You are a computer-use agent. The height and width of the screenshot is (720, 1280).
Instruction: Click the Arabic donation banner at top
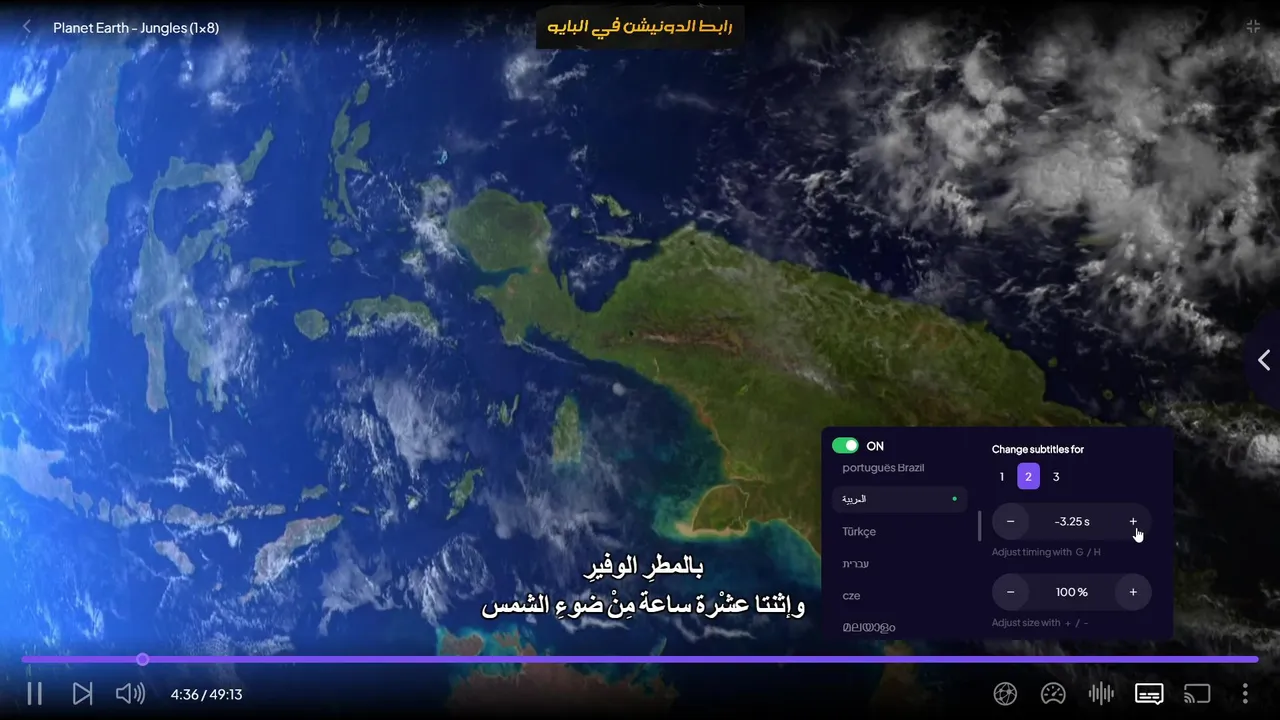[640, 27]
